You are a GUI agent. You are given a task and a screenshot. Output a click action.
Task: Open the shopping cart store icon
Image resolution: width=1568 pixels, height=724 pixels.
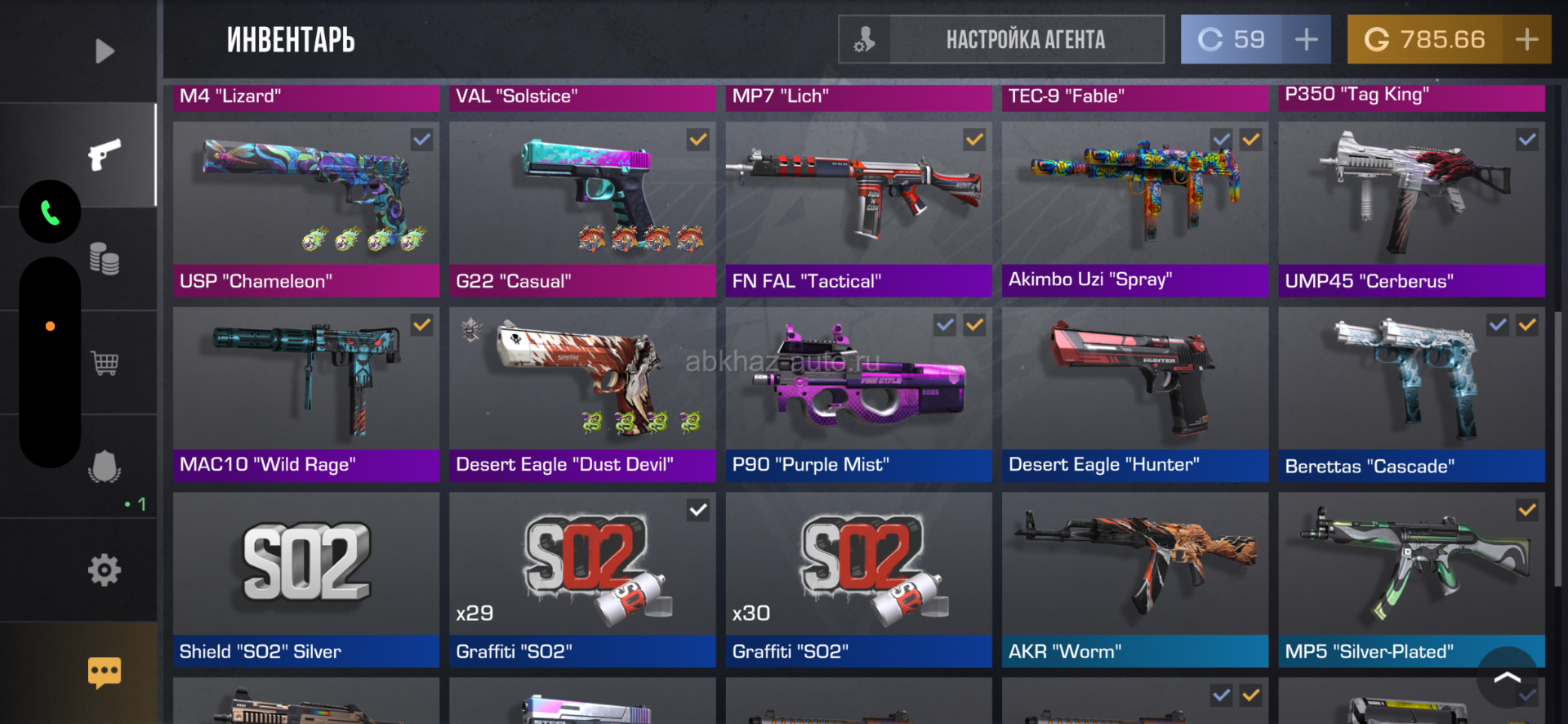(105, 362)
